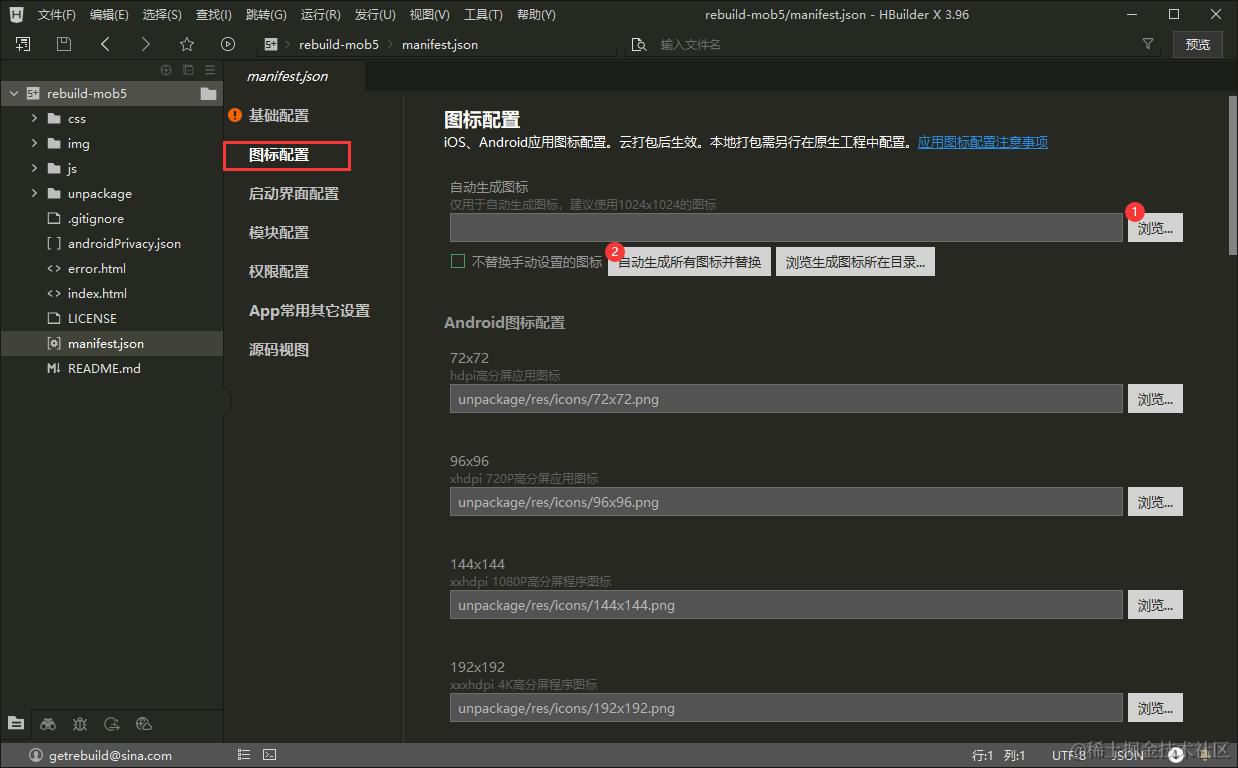The width and height of the screenshot is (1238, 768).
Task: Click 预览 button in toolbar
Action: point(1197,44)
